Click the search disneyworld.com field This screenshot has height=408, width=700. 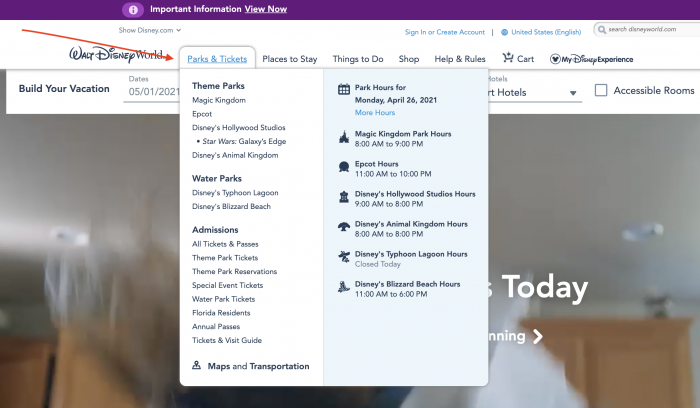click(646, 29)
